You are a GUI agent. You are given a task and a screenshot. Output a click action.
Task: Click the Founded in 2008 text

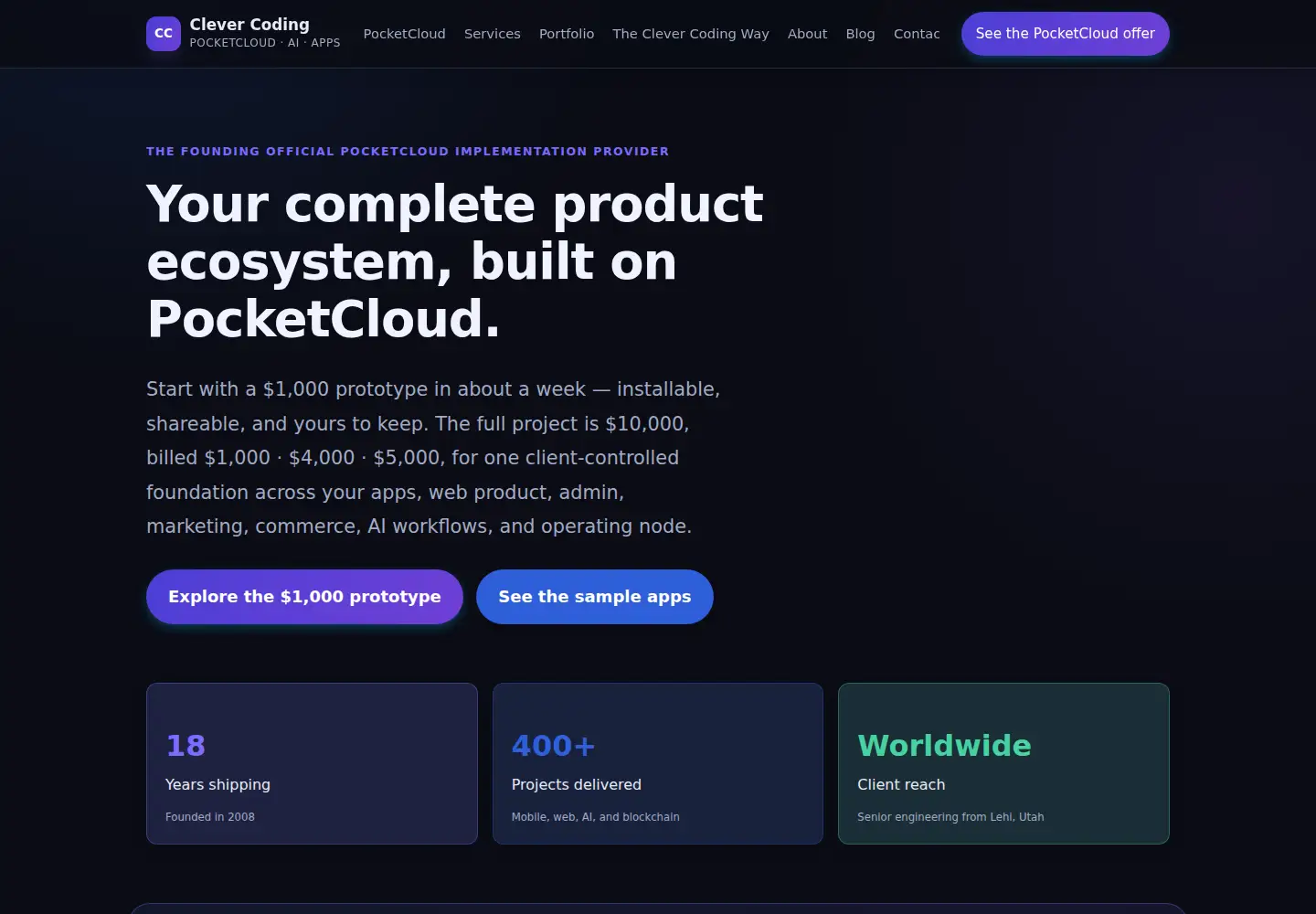pyautogui.click(x=210, y=817)
